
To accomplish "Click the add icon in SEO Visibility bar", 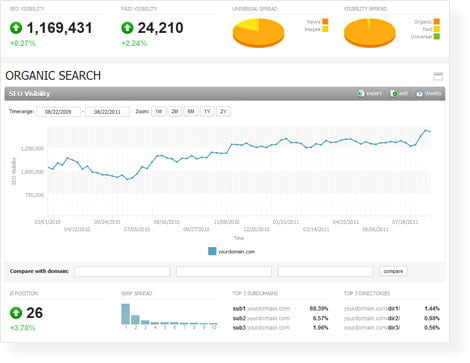I will click(394, 93).
